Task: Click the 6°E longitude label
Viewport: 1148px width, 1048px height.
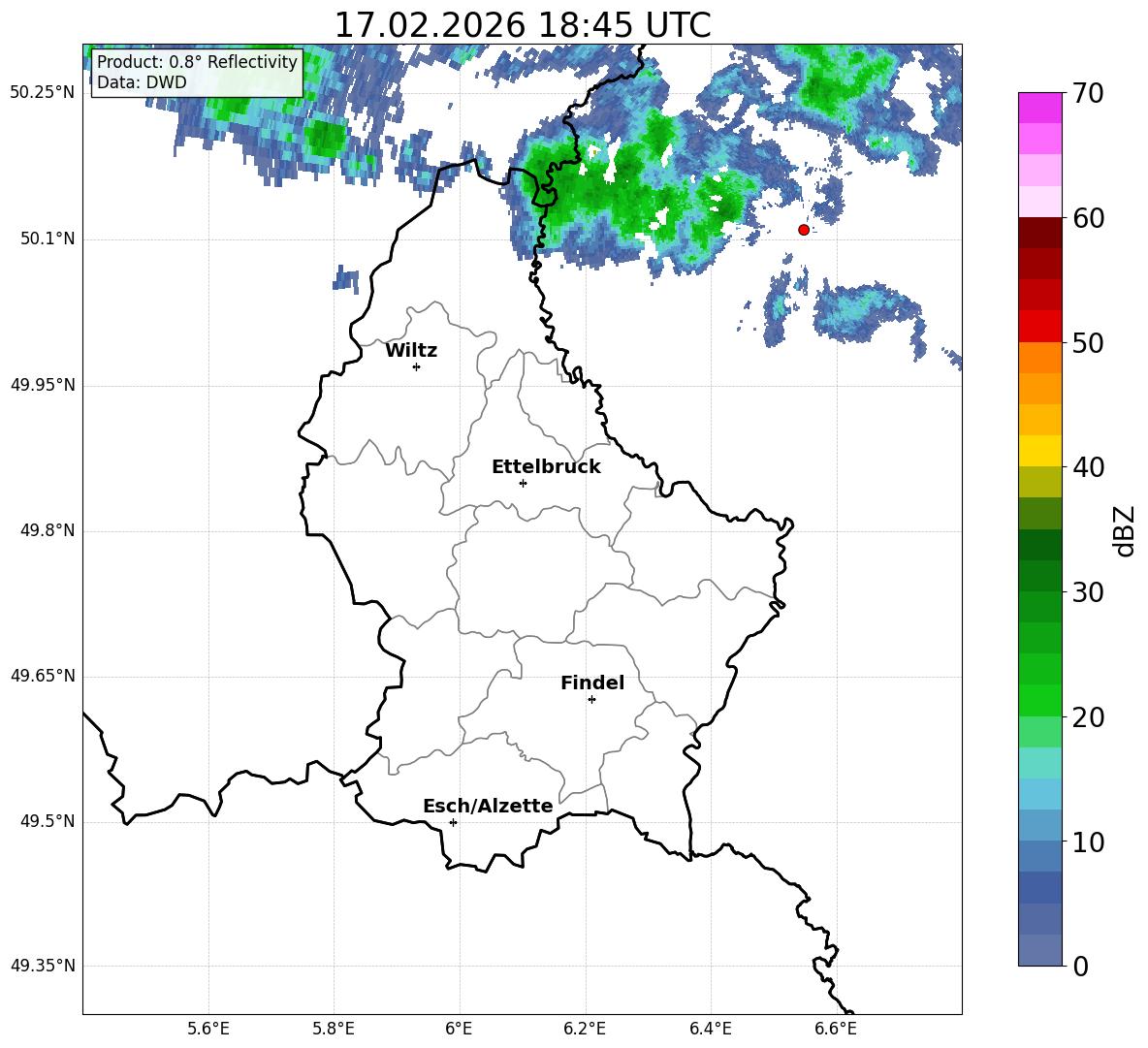Action: tap(459, 1029)
